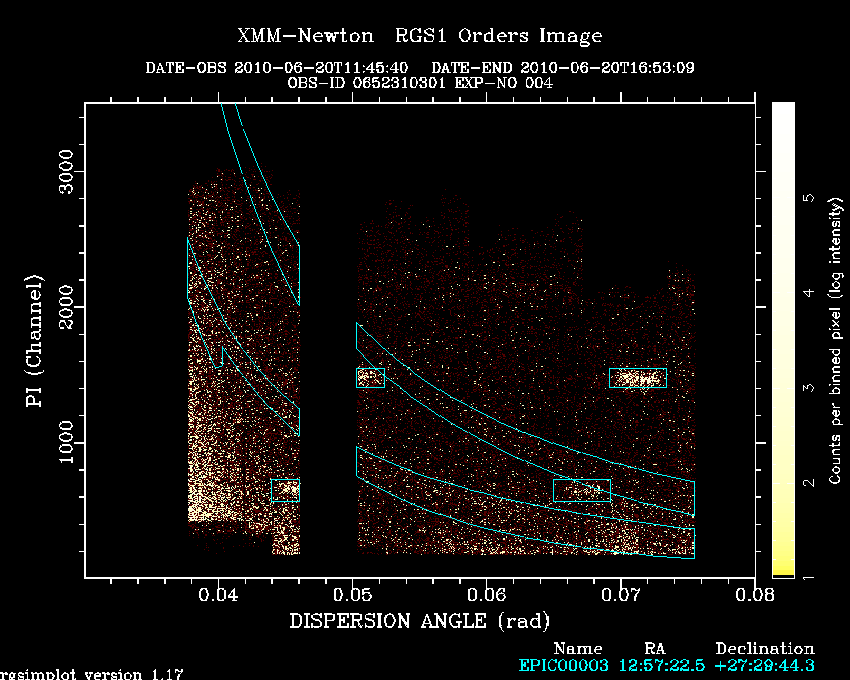
Task: Click the RA value 12:57:22.5
Action: click(661, 665)
